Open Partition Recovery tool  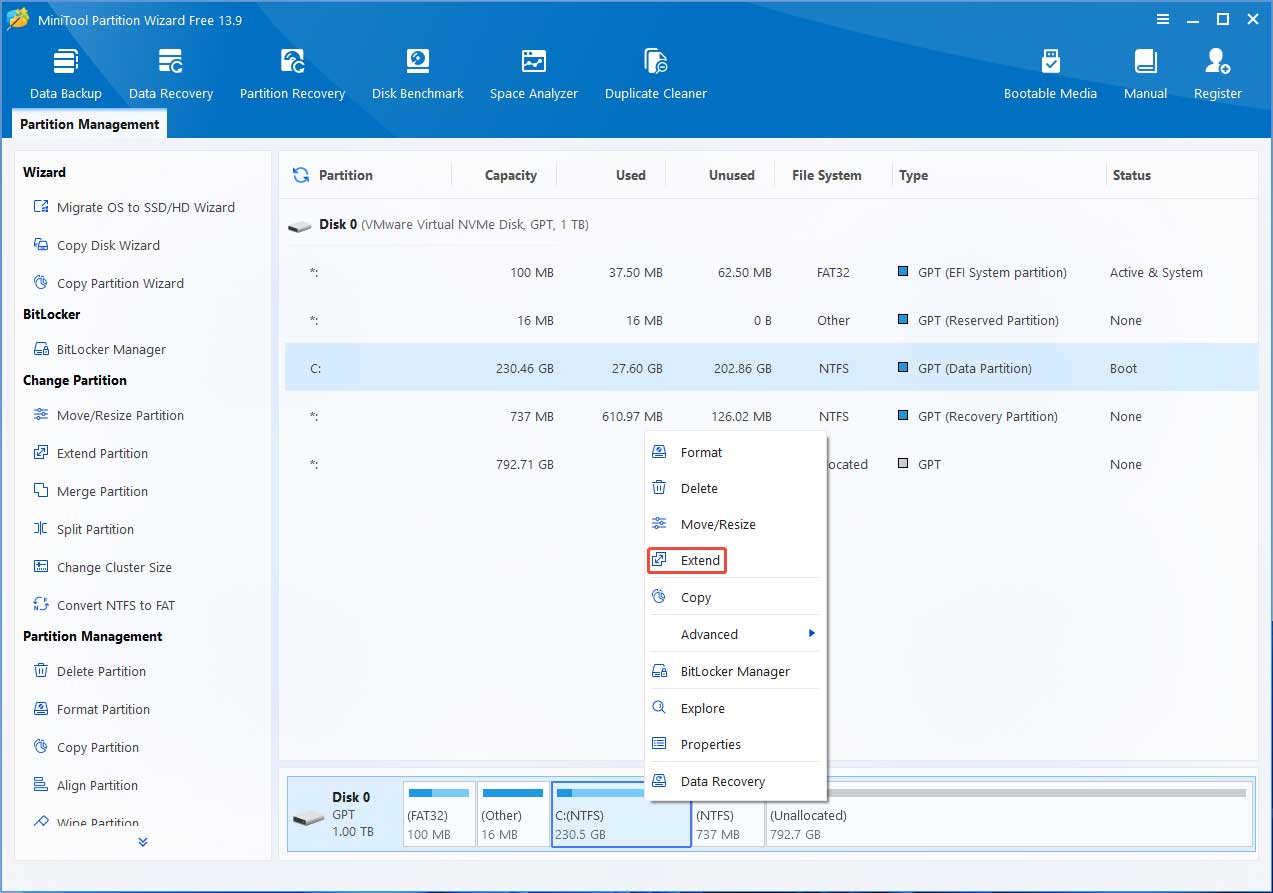pyautogui.click(x=292, y=74)
